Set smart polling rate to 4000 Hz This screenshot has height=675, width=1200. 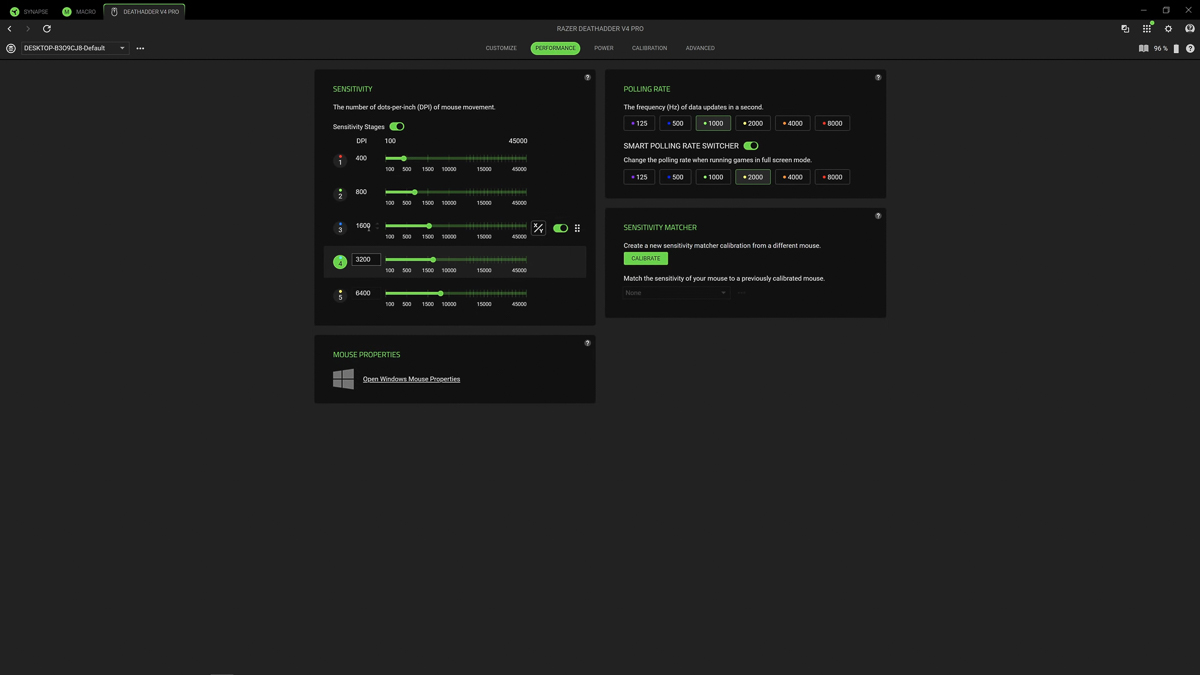click(792, 177)
